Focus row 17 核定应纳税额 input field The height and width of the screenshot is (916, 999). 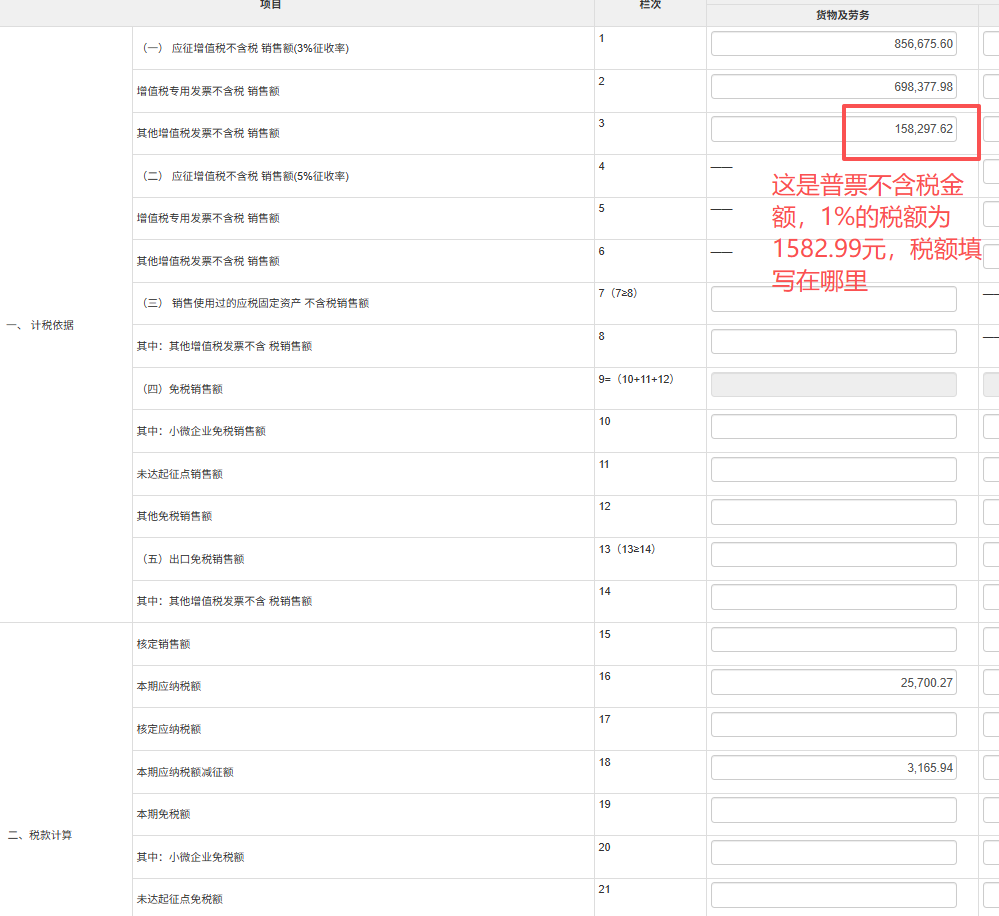click(x=833, y=725)
